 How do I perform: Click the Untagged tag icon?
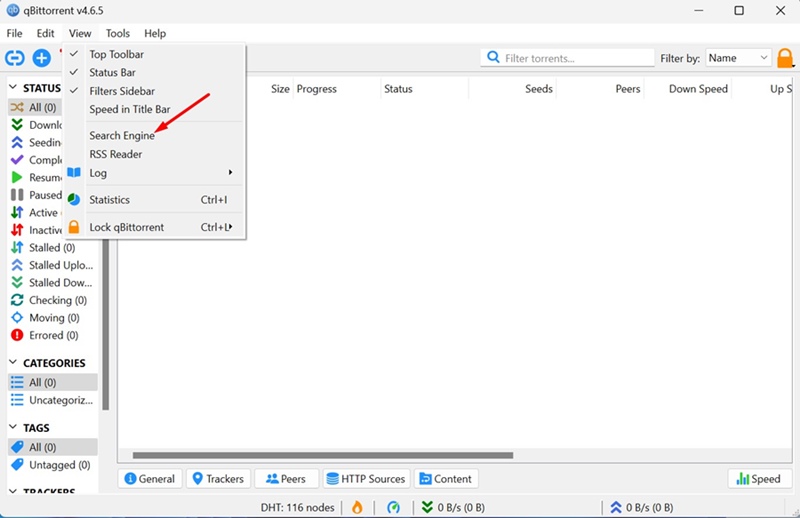click(17, 465)
